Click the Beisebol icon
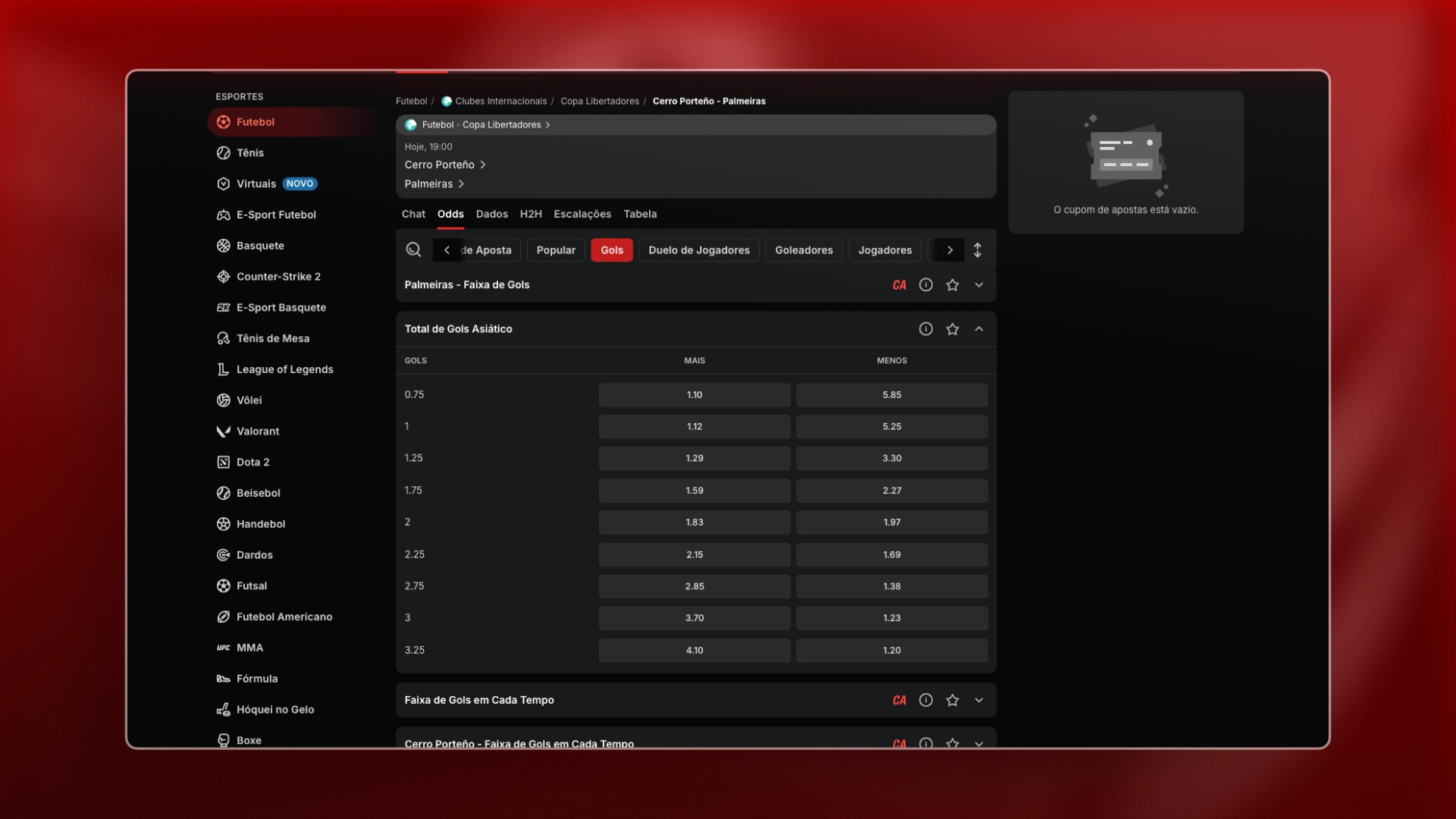 coord(223,493)
